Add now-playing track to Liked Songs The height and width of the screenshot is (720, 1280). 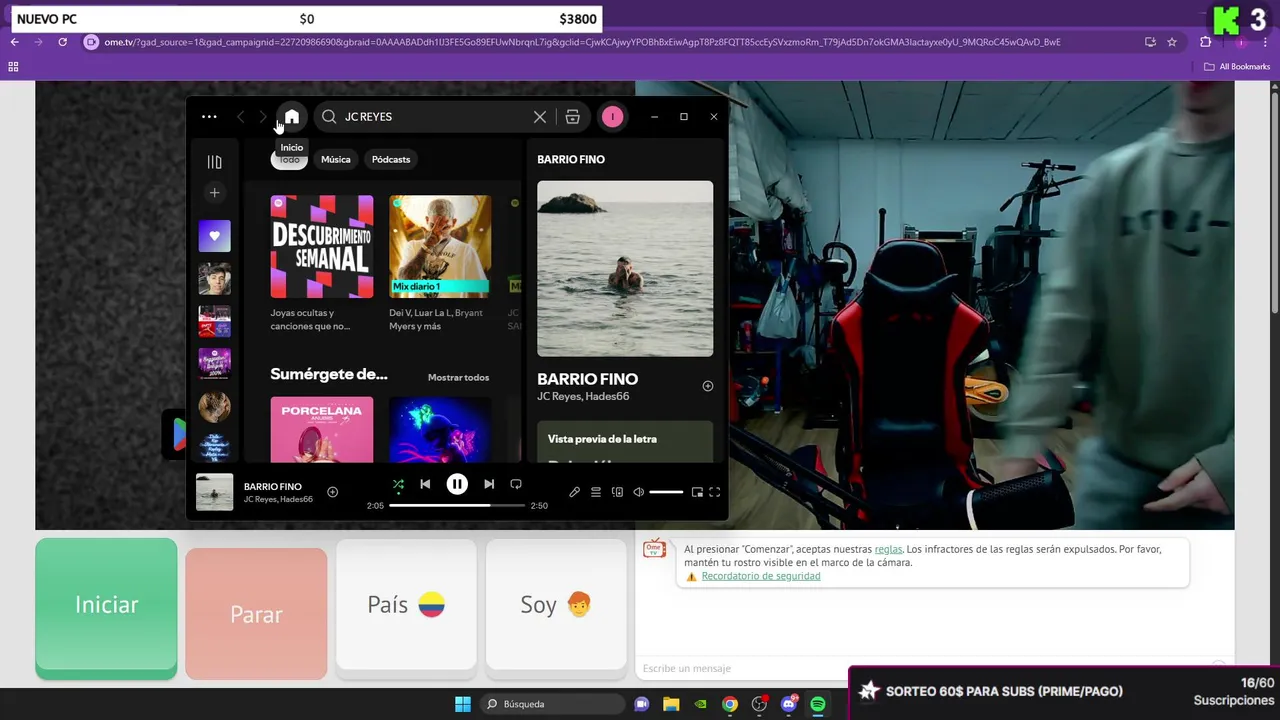pos(333,492)
